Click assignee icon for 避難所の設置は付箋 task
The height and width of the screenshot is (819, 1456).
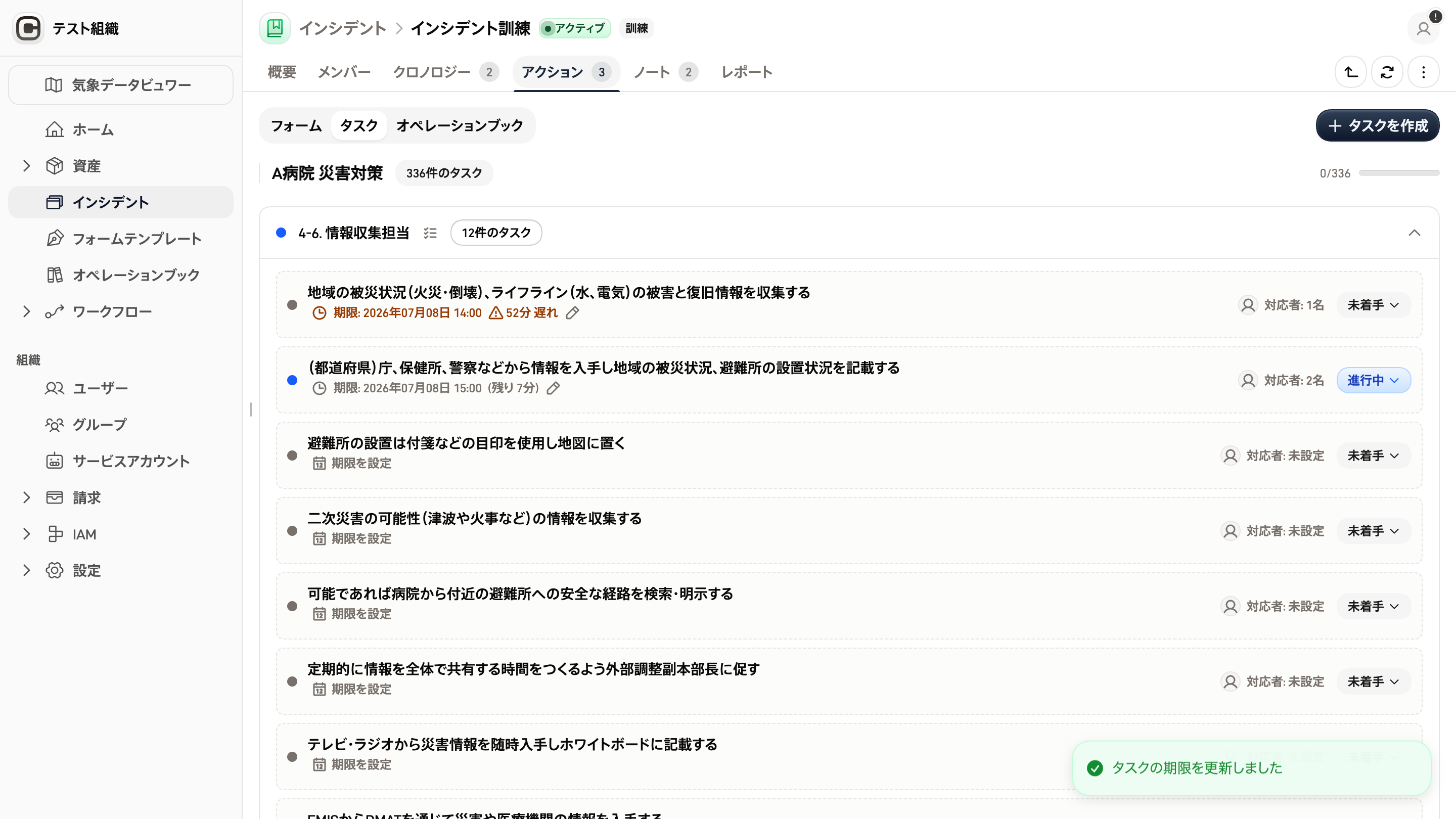(1231, 456)
